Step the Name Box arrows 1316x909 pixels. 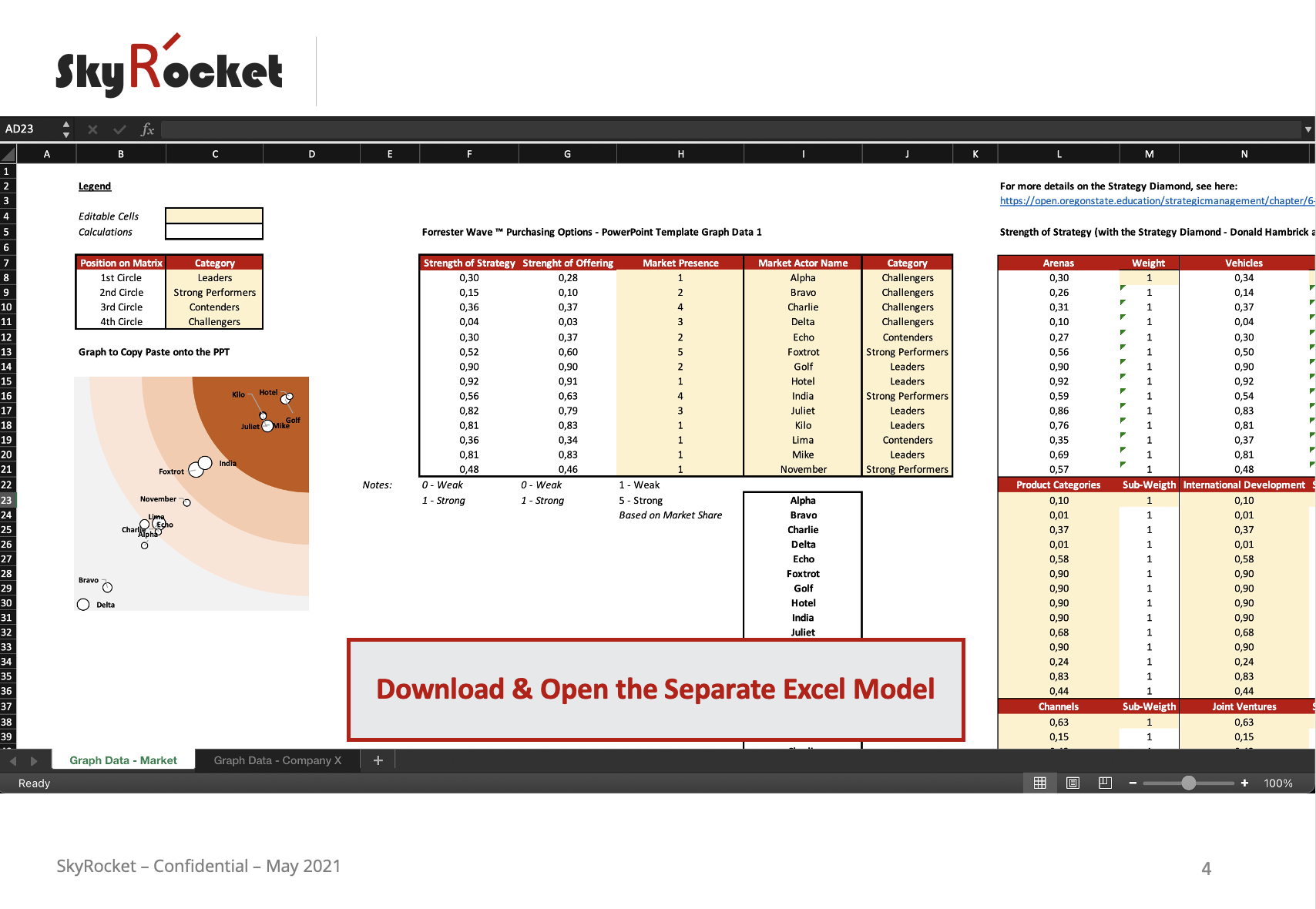[x=66, y=129]
